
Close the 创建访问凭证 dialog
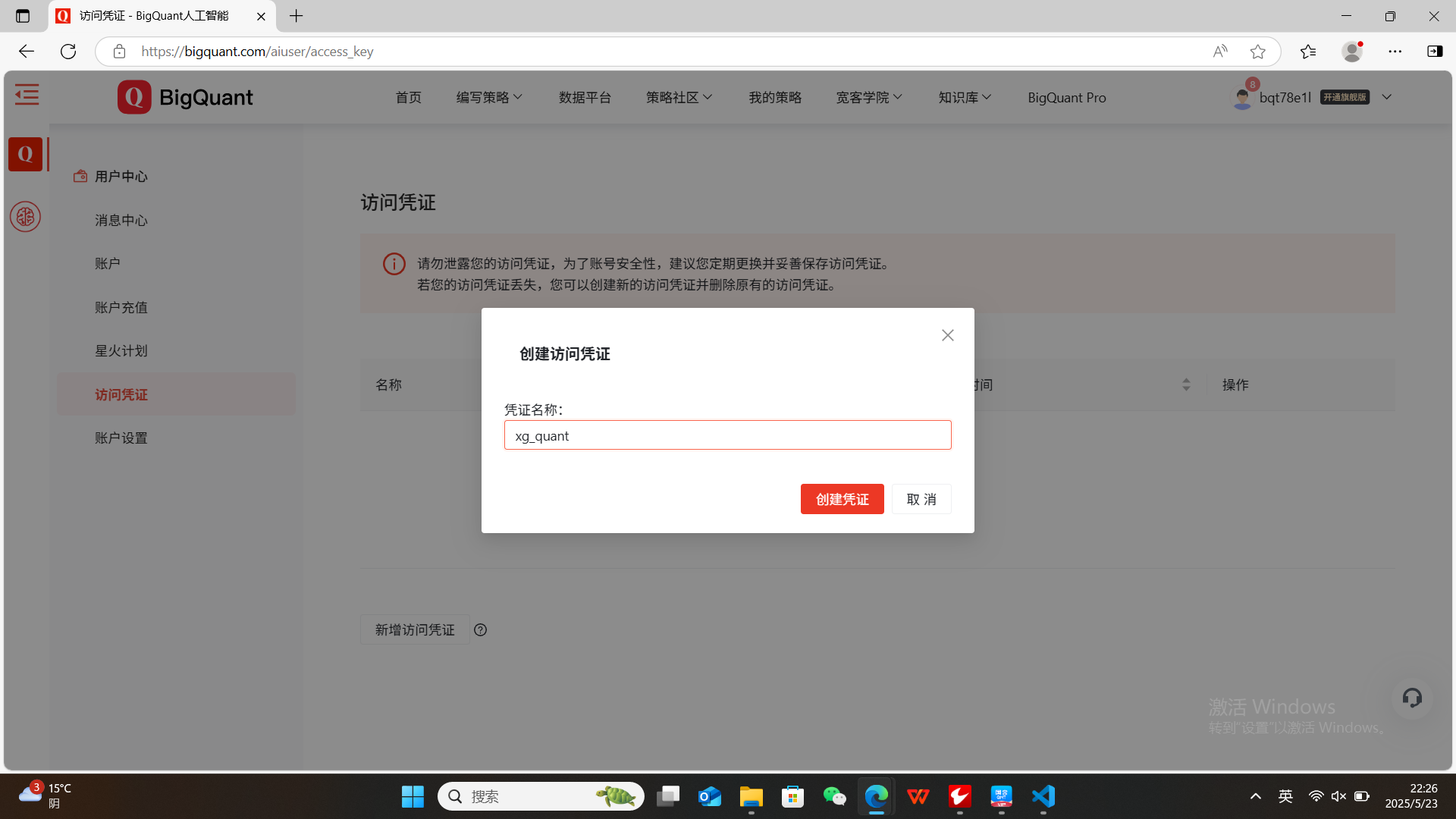pyautogui.click(x=947, y=335)
